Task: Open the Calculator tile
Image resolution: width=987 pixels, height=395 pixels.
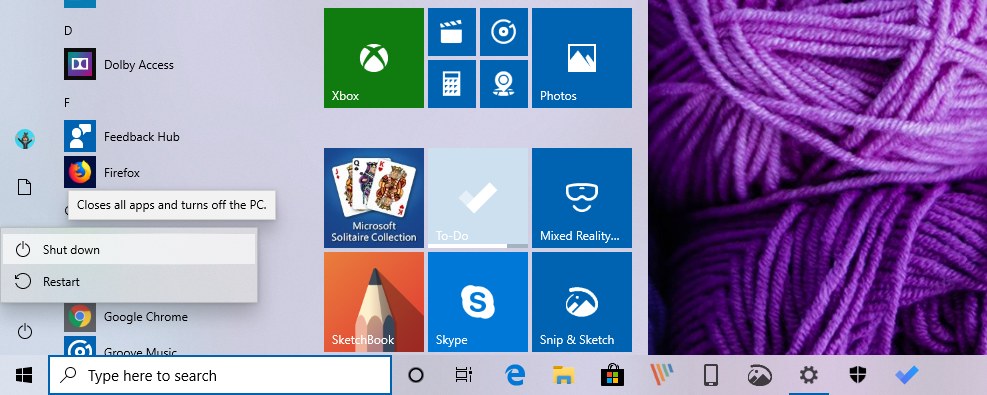Action: tap(451, 84)
